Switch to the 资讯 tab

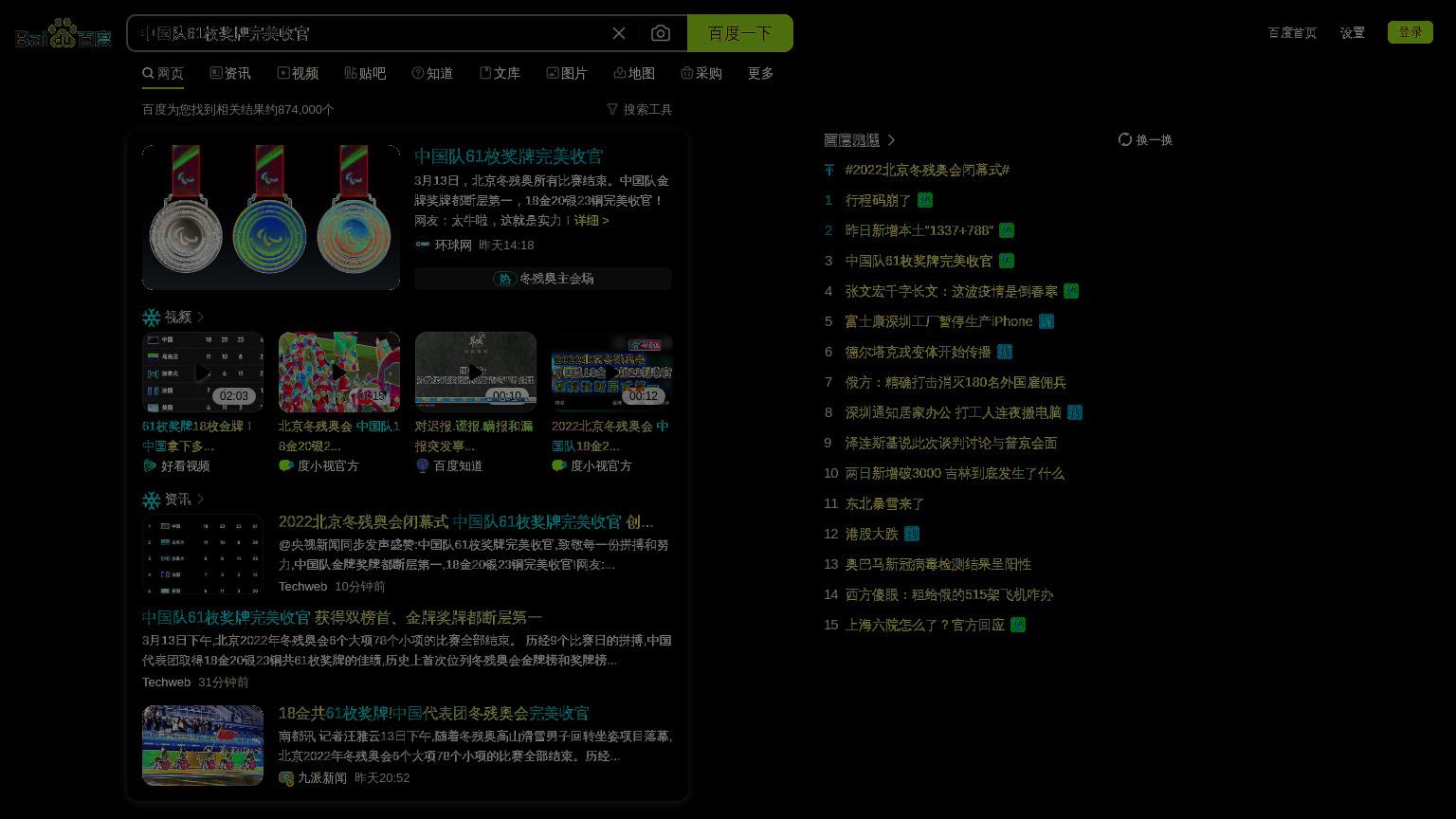coord(230,73)
